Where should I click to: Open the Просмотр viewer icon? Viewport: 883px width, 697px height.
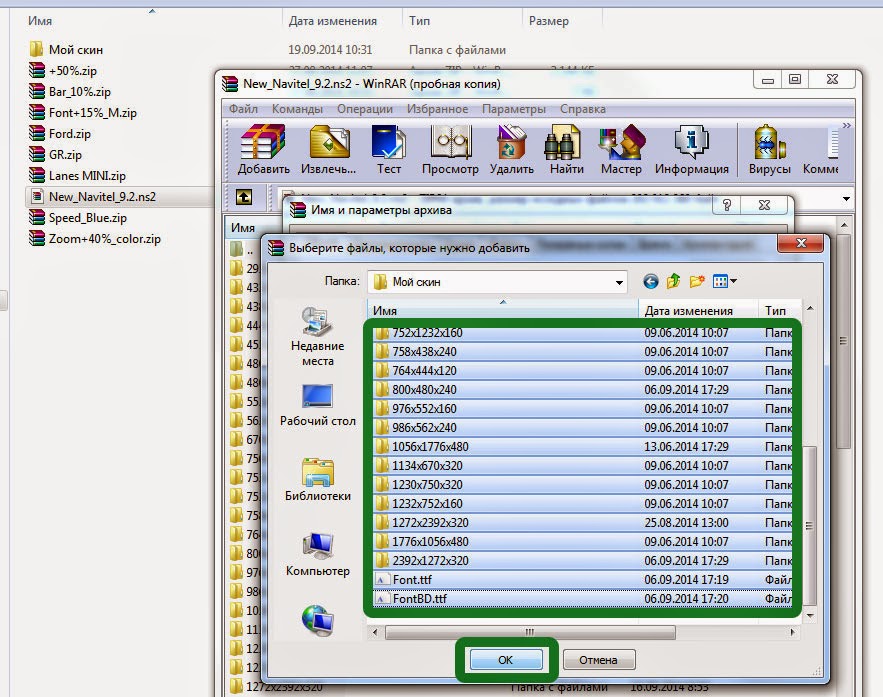[450, 149]
